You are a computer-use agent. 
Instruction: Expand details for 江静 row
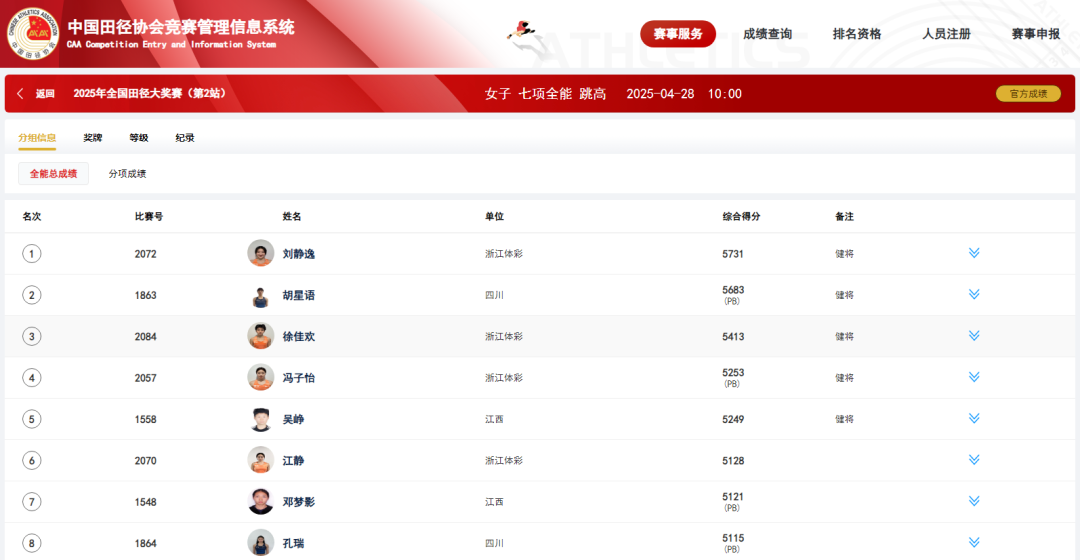point(974,459)
